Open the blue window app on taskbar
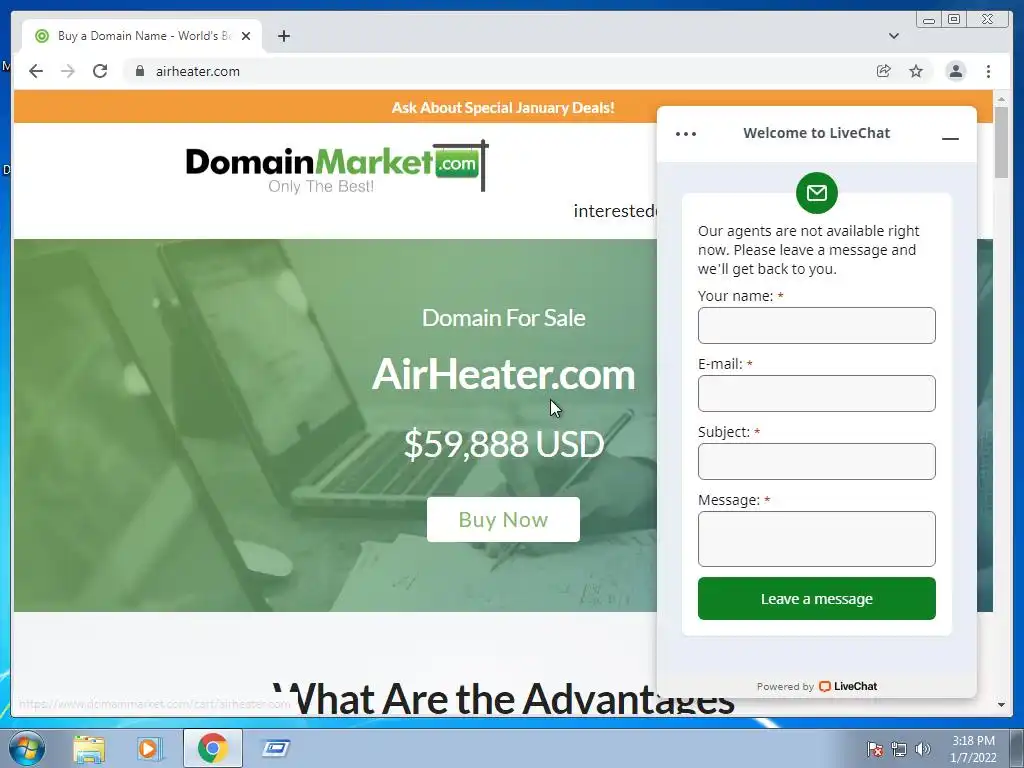The width and height of the screenshot is (1024, 768). (276, 748)
